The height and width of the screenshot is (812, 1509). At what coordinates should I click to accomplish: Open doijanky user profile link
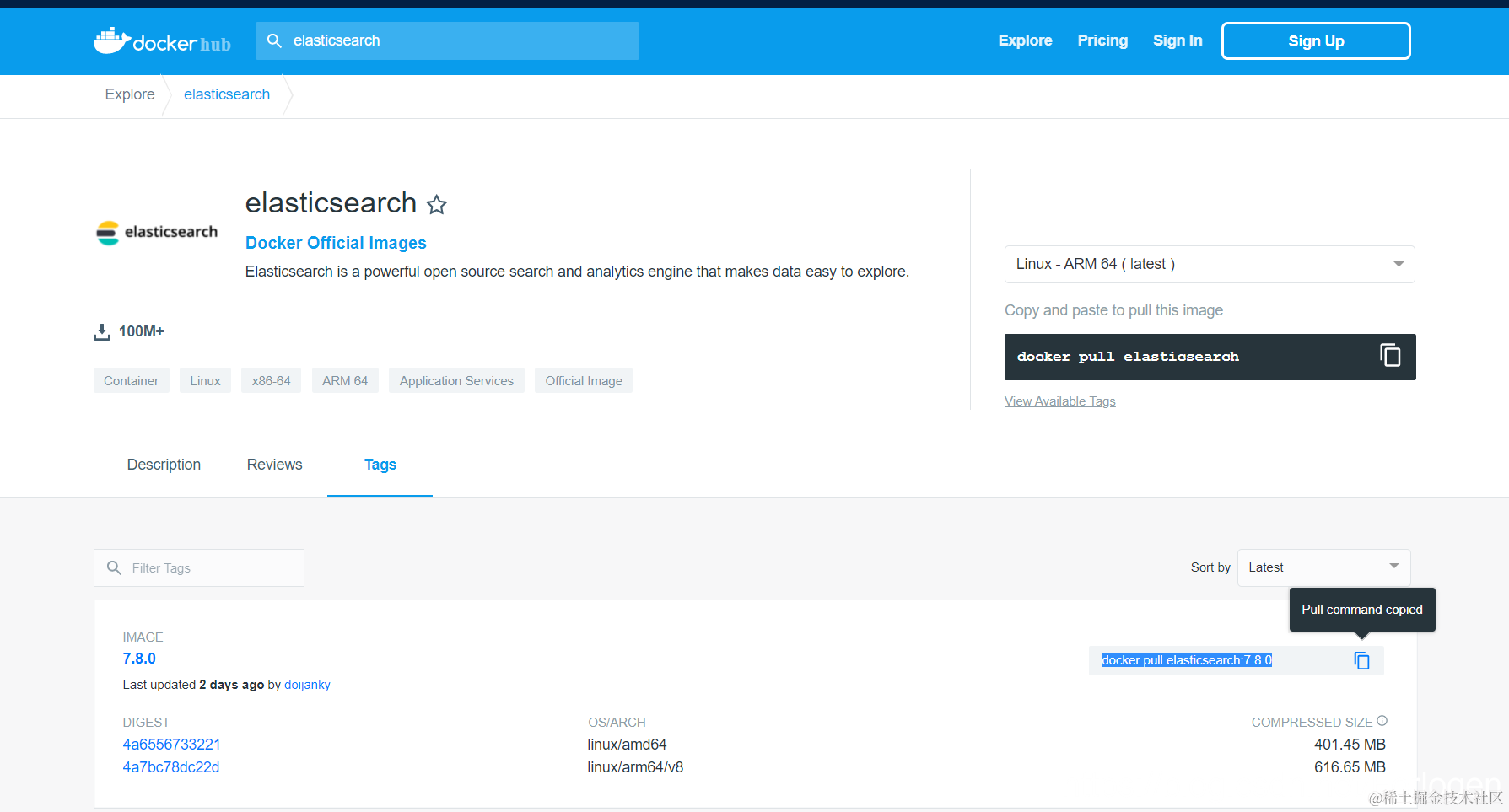click(x=307, y=685)
